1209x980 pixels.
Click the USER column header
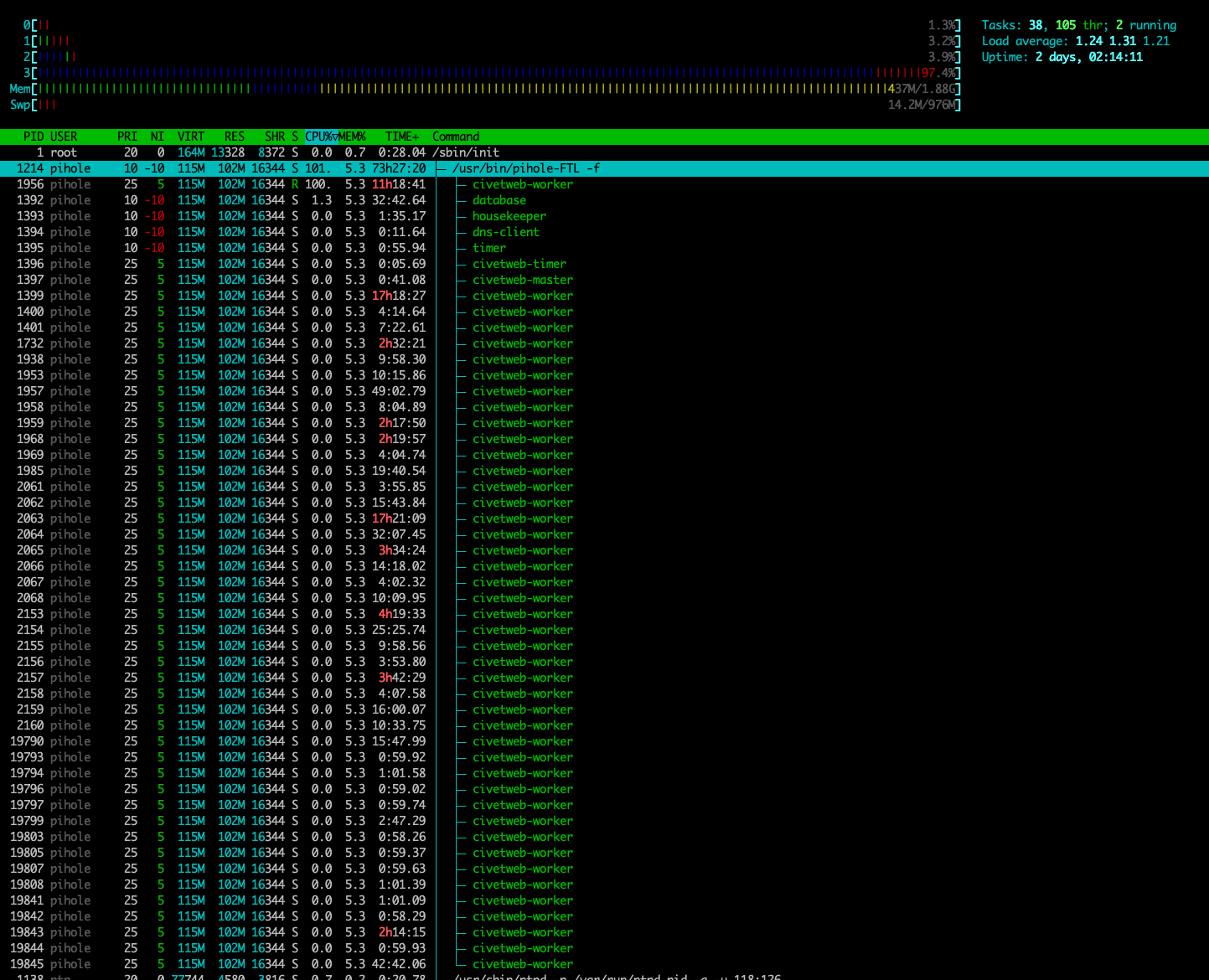click(x=64, y=137)
